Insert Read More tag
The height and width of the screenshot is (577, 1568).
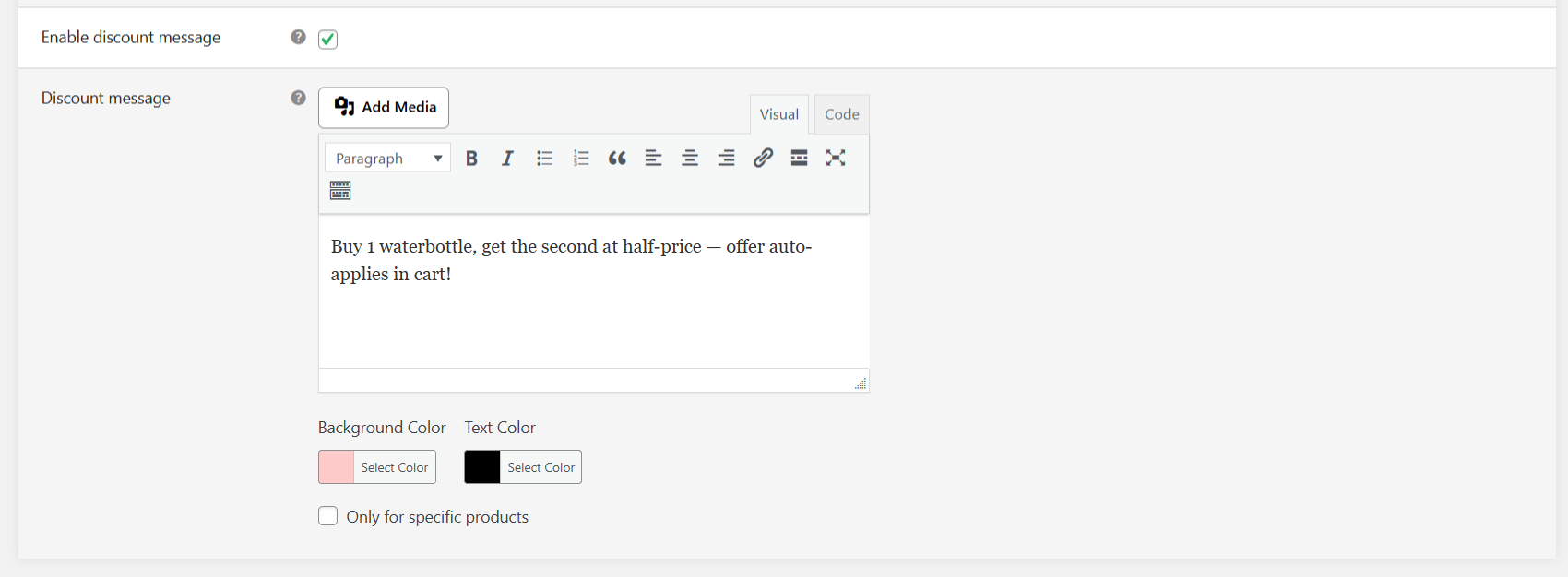799,159
